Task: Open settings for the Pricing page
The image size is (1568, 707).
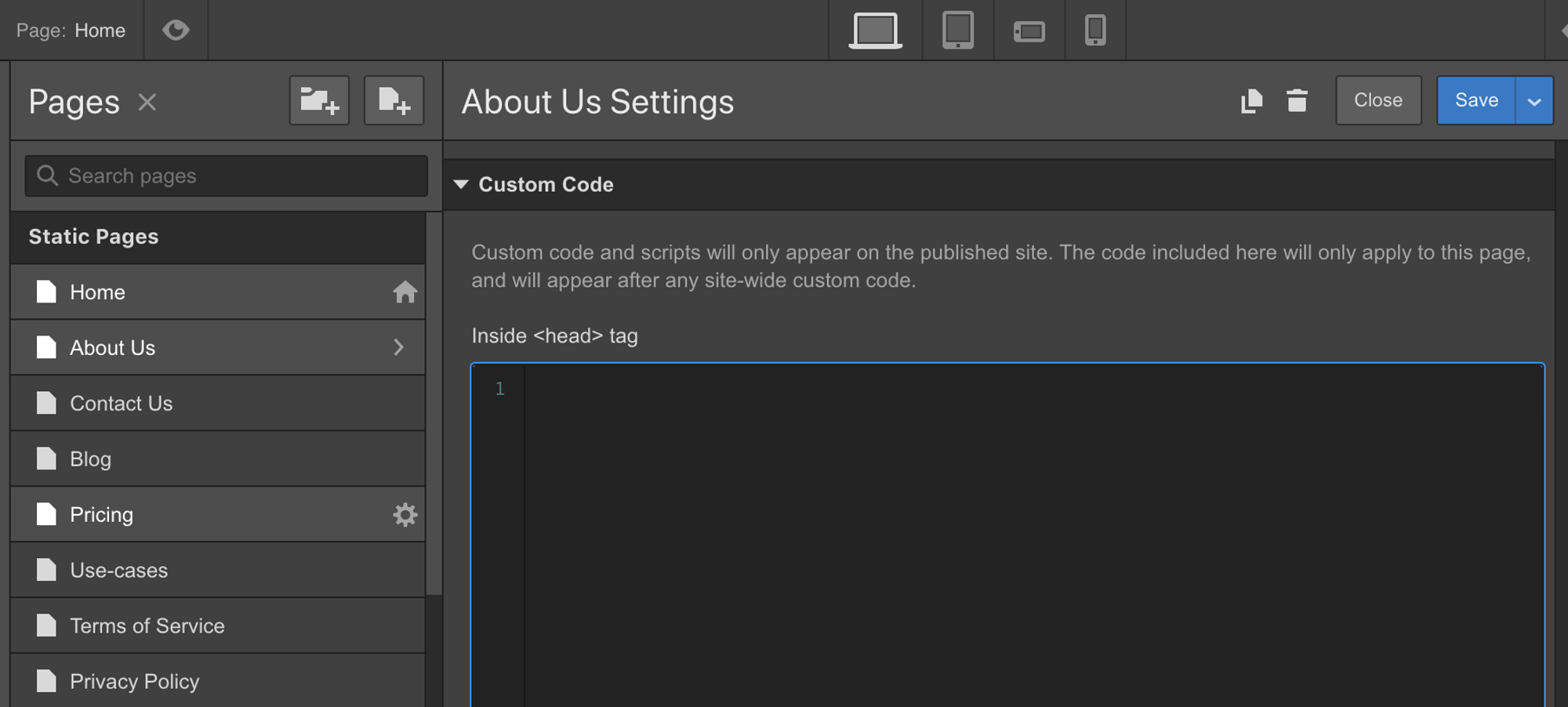Action: (405, 515)
